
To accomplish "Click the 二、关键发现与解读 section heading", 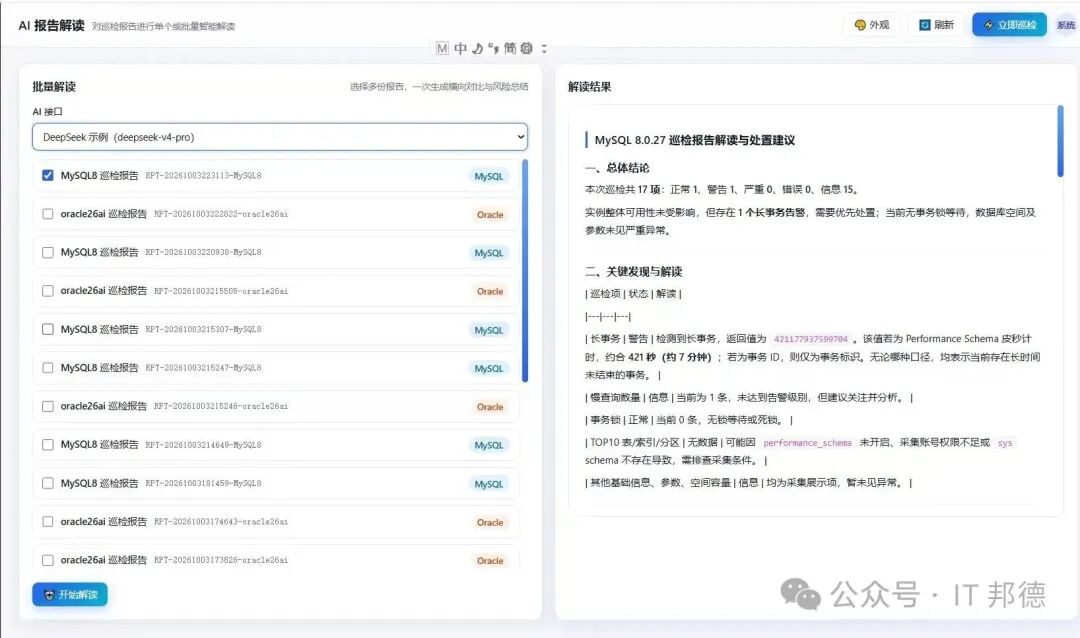I will [634, 271].
